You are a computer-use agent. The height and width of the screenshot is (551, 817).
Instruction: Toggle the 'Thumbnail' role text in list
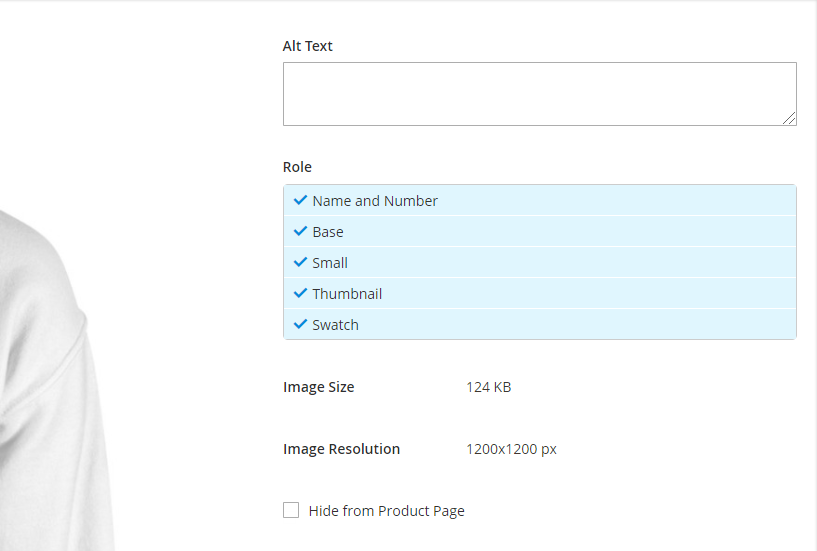tap(347, 294)
